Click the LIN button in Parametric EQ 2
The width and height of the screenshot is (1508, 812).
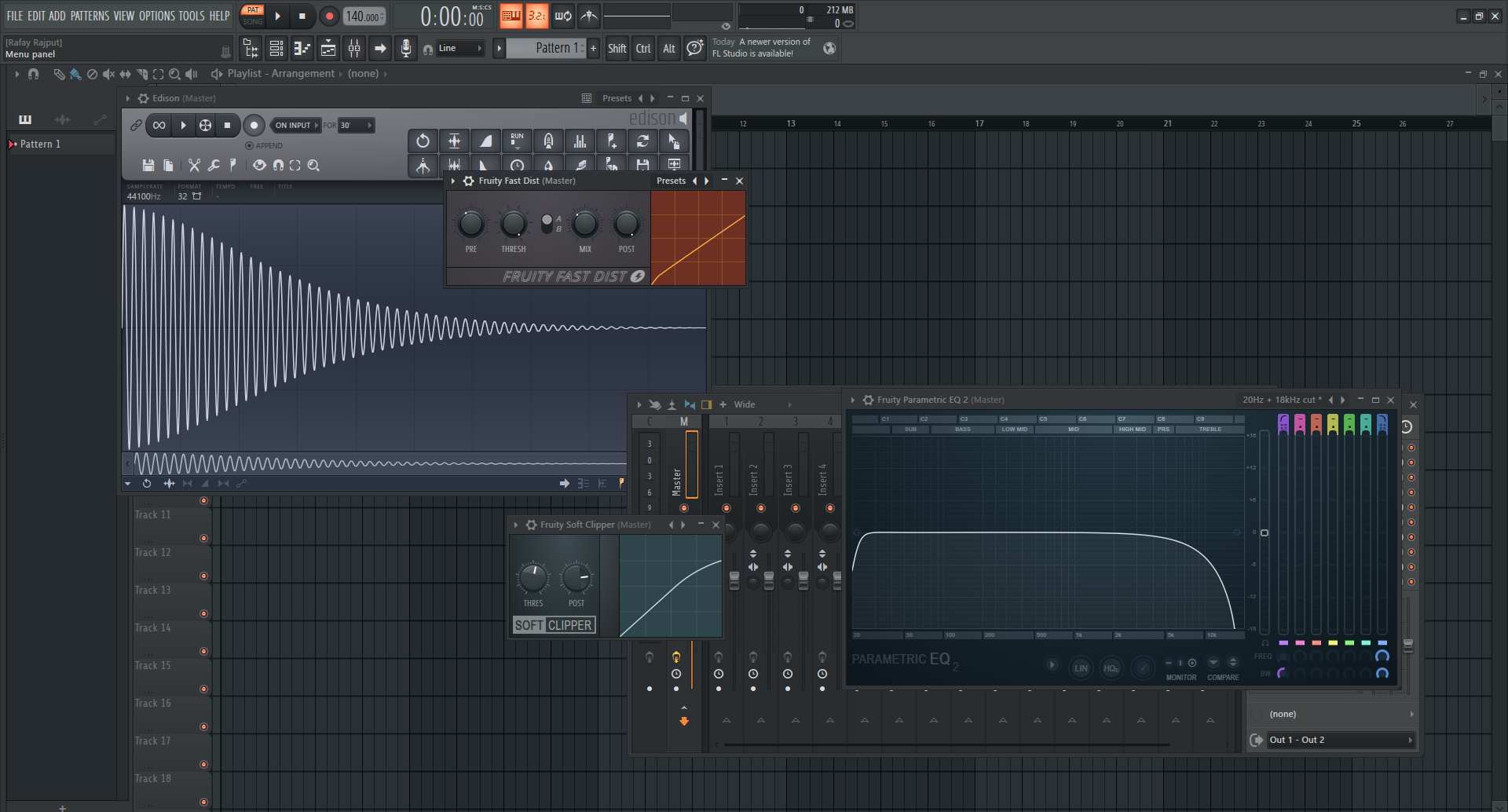click(x=1081, y=668)
